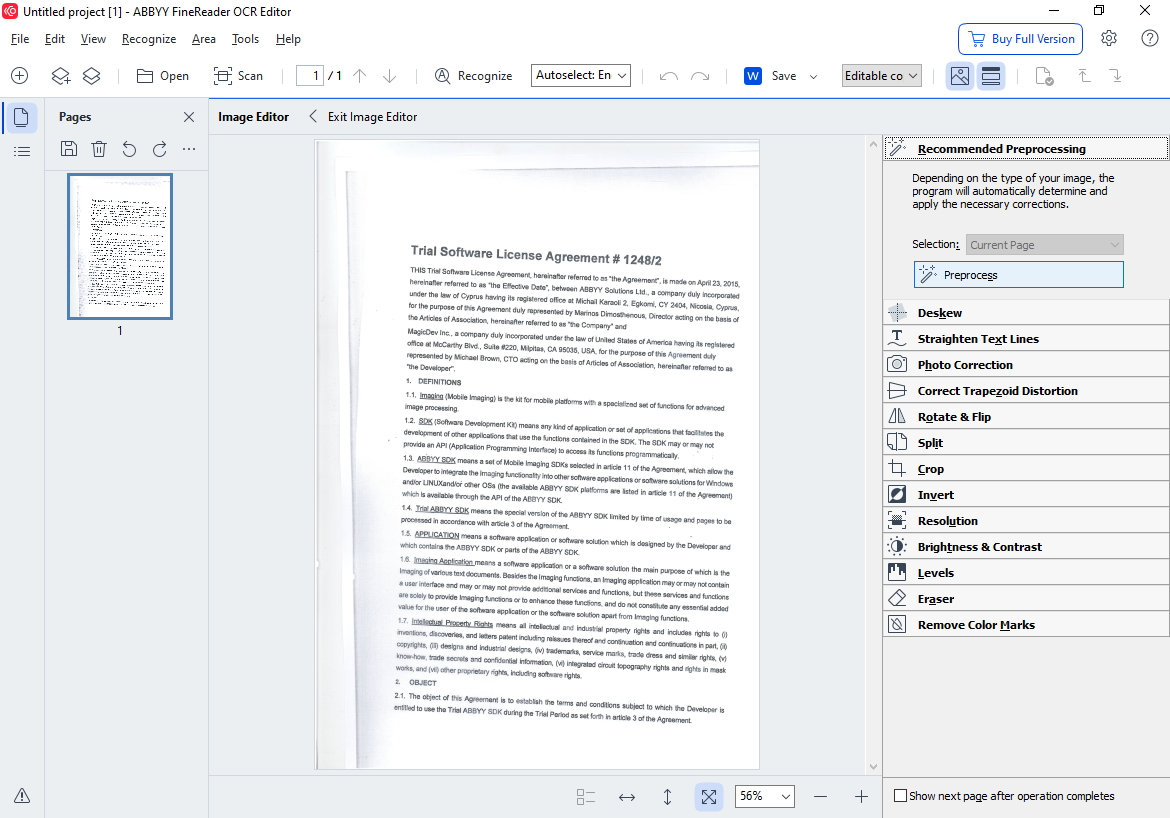The width and height of the screenshot is (1170, 818).
Task: Expand the Resolution tool
Action: tap(1026, 521)
